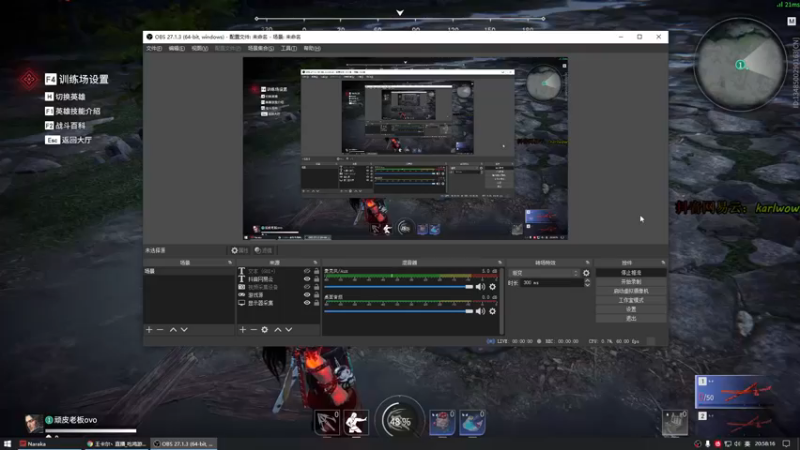Move scene up arrow in Scenes panel
This screenshot has height=450, width=800.
point(173,330)
